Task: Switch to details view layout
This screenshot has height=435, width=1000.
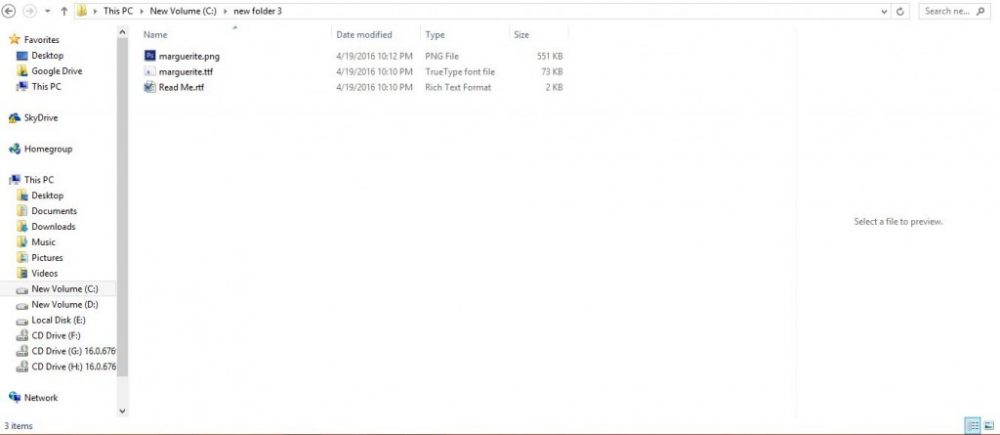Action: click(x=973, y=425)
